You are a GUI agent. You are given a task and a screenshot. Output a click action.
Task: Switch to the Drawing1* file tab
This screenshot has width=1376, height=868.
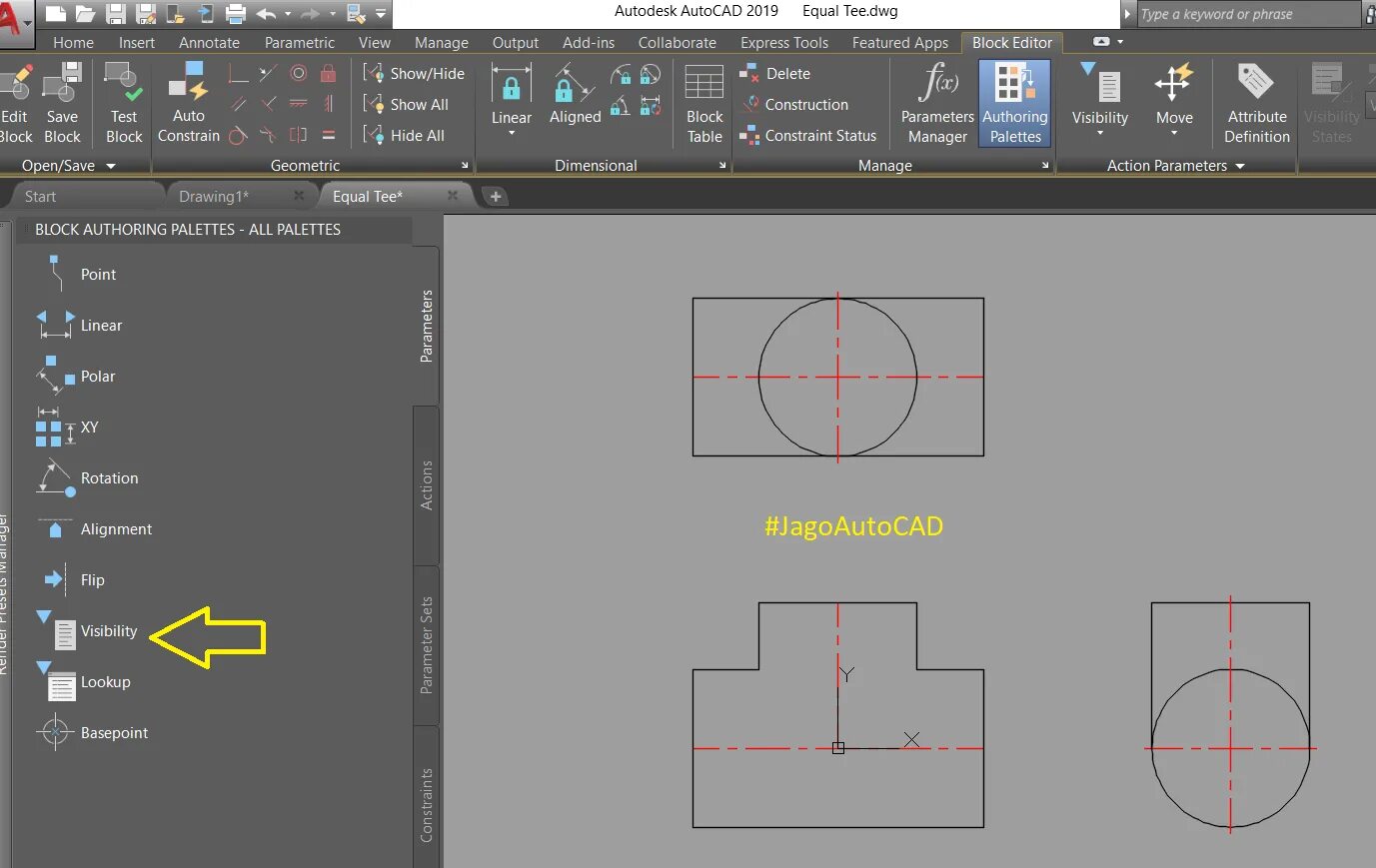click(214, 196)
